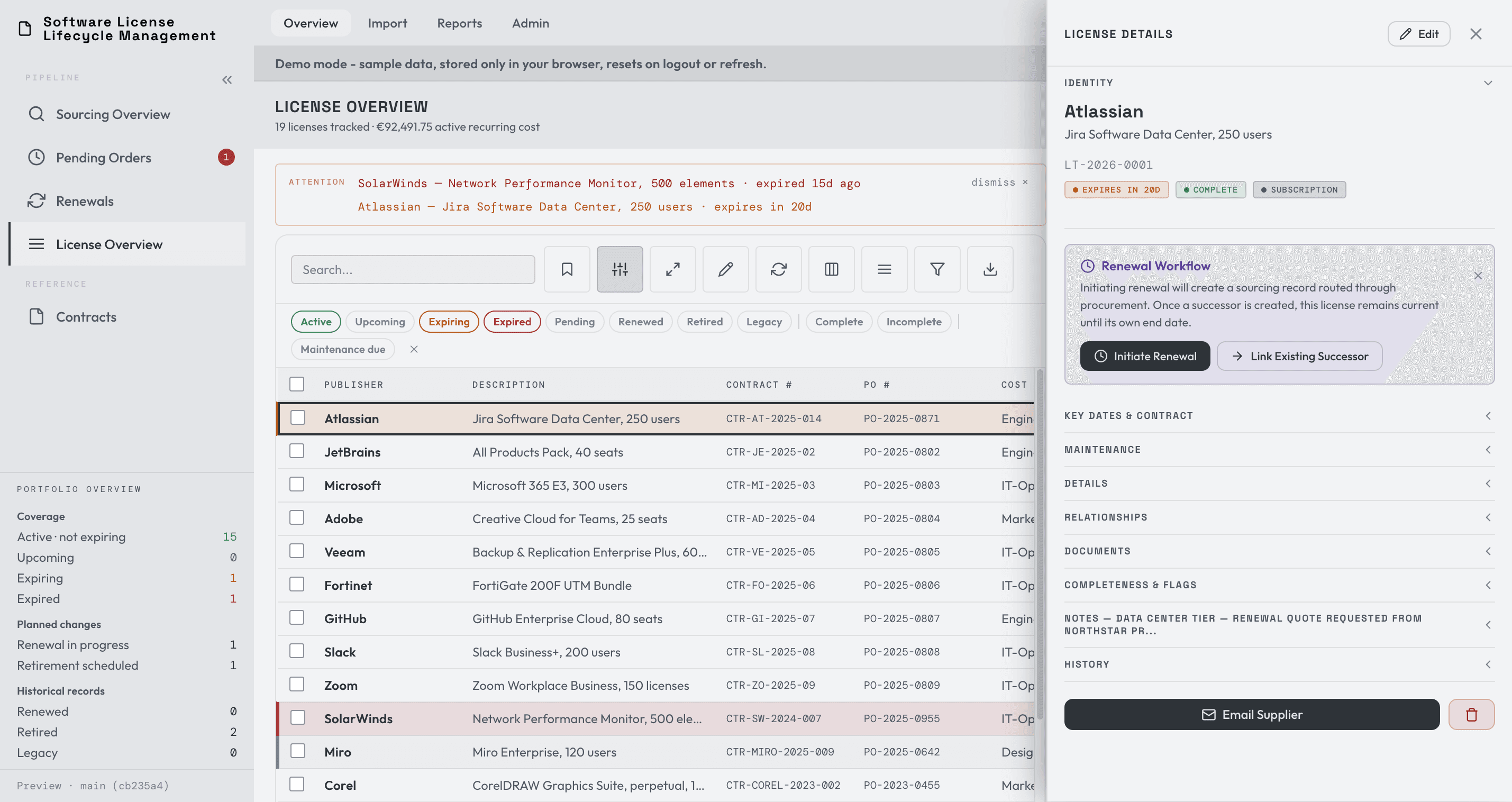Click the app logo document icon
The height and width of the screenshot is (802, 1512).
pos(25,28)
